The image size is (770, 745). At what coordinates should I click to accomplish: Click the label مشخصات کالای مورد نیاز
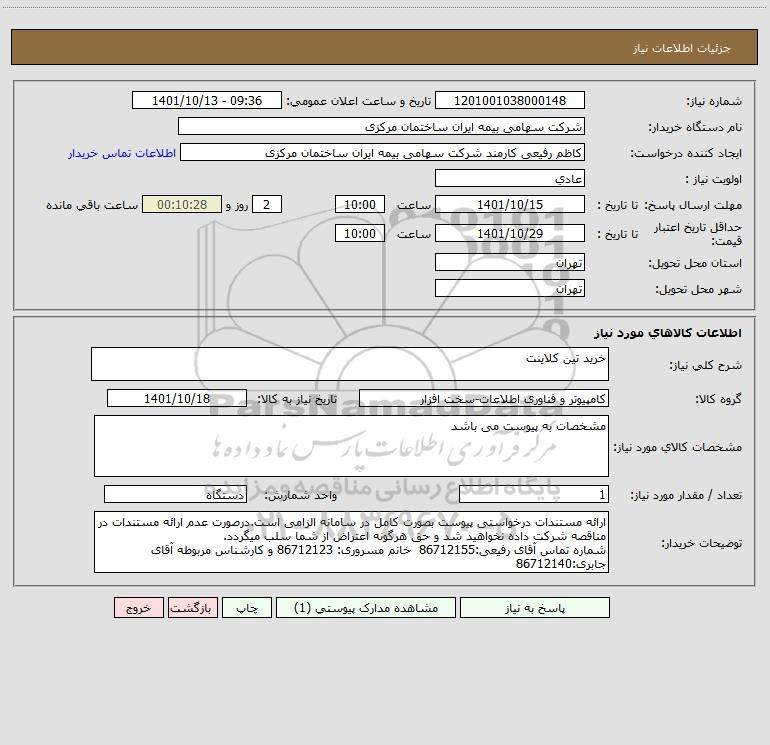678,447
